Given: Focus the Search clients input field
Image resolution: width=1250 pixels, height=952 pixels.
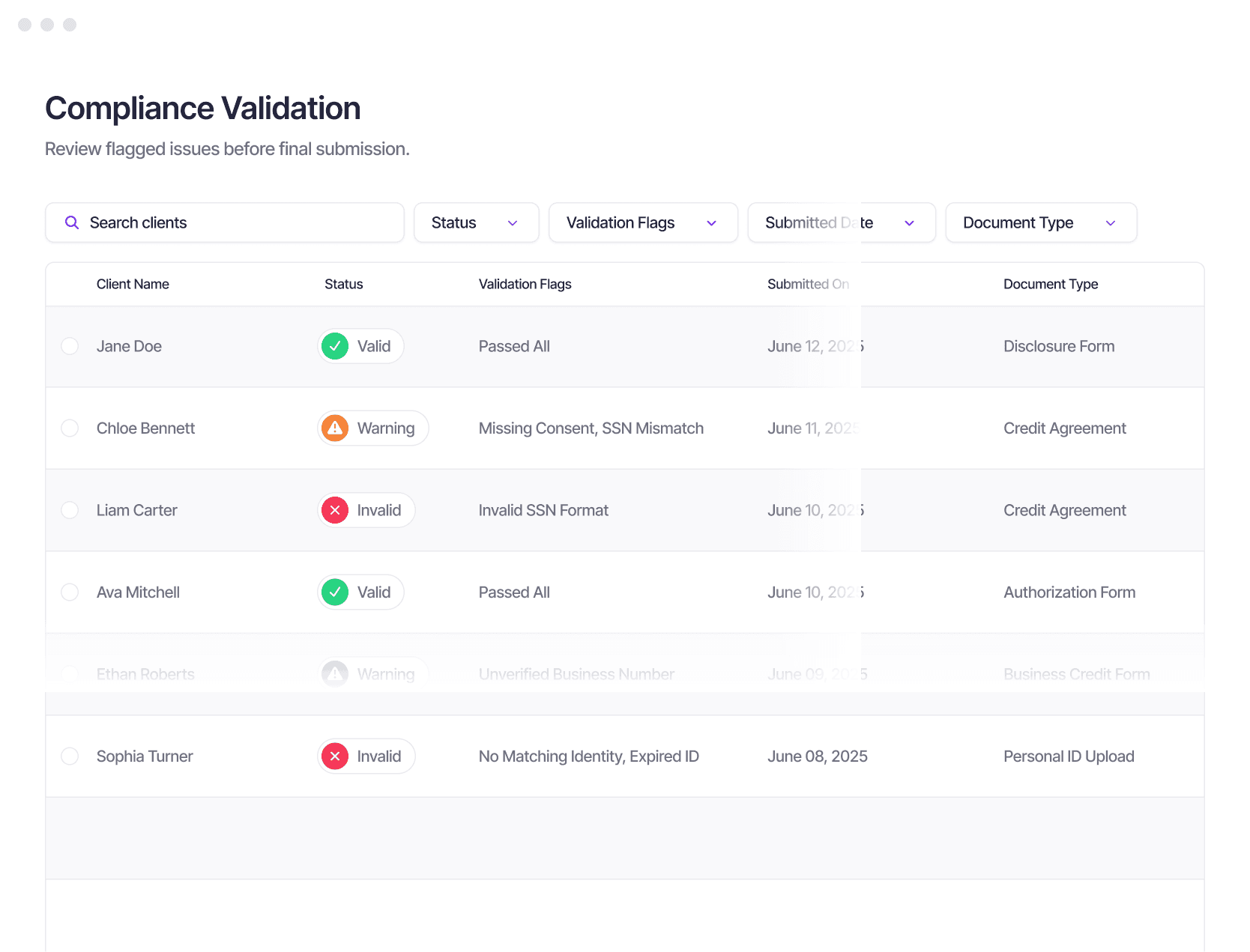Looking at the screenshot, I should tap(225, 222).
